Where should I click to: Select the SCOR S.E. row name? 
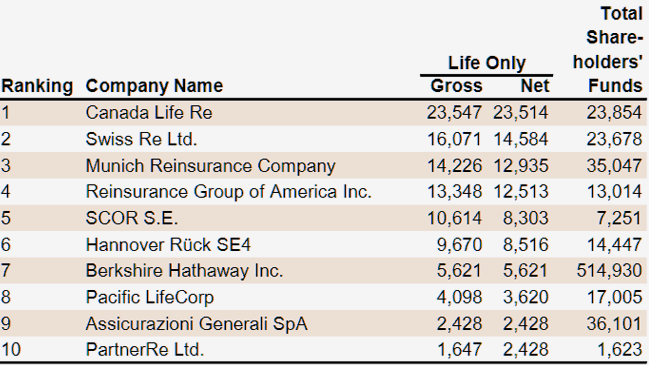point(132,218)
